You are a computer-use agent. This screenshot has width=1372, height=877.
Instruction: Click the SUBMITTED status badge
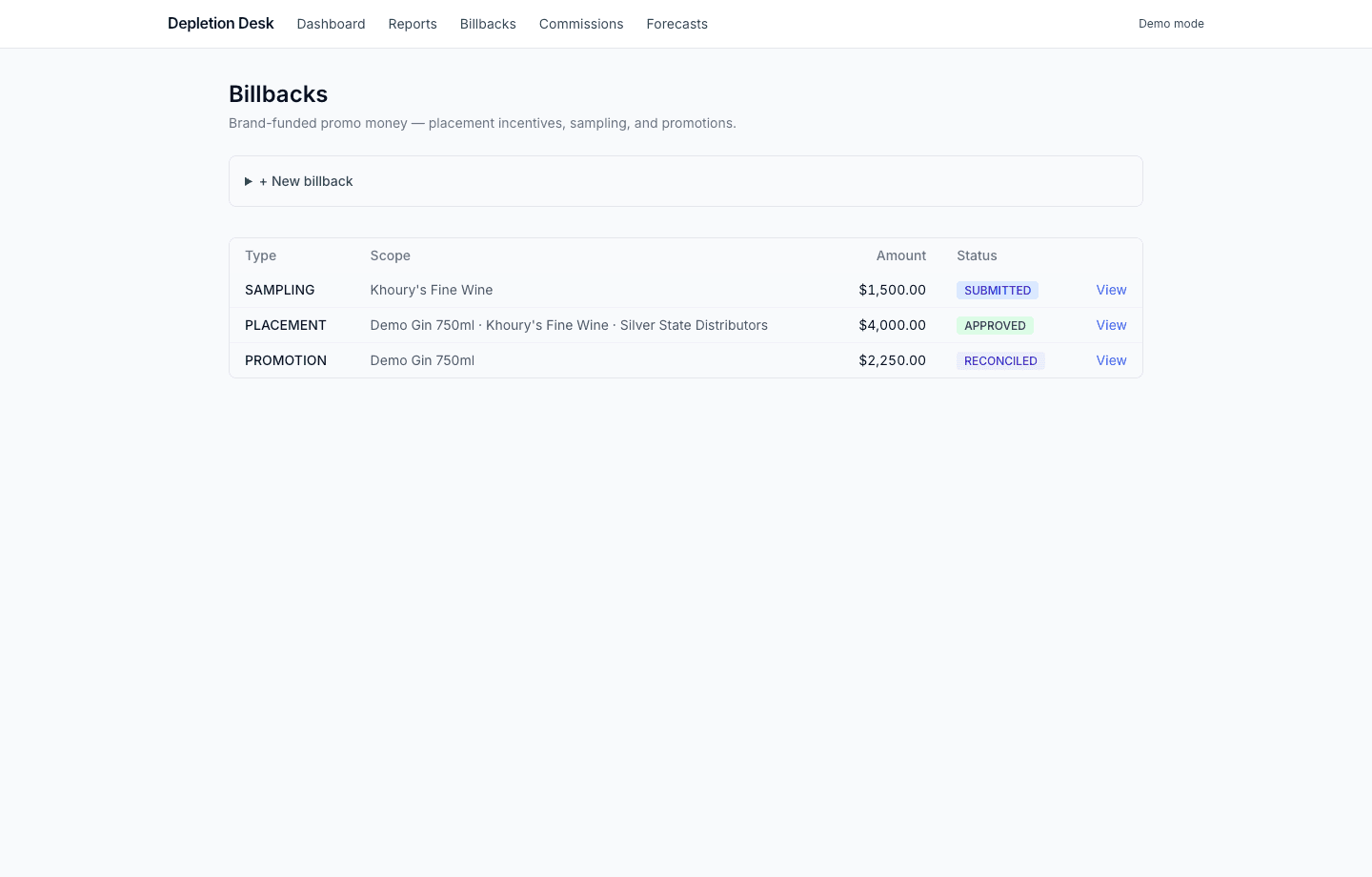(998, 291)
